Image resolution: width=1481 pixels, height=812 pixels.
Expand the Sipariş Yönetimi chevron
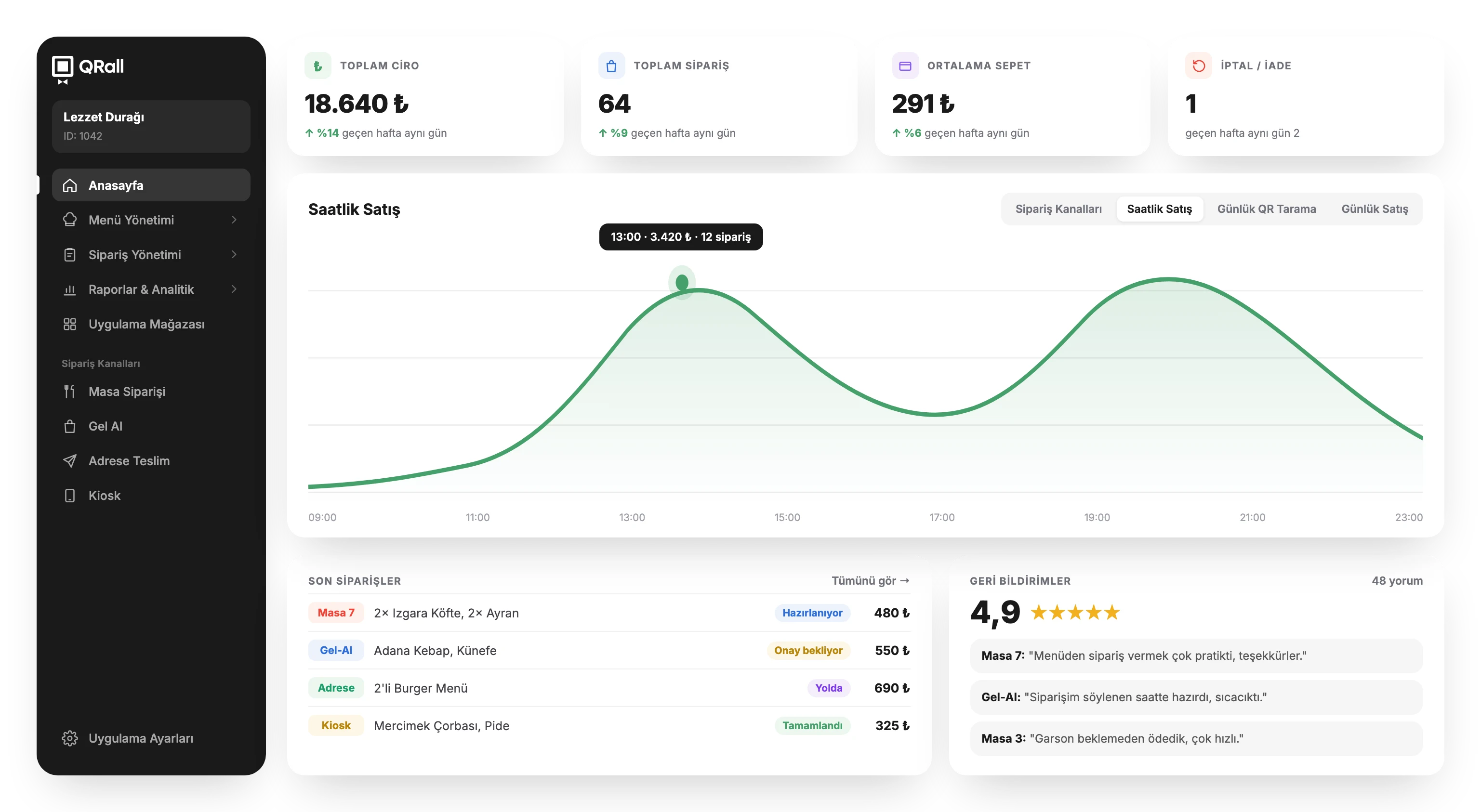click(234, 255)
